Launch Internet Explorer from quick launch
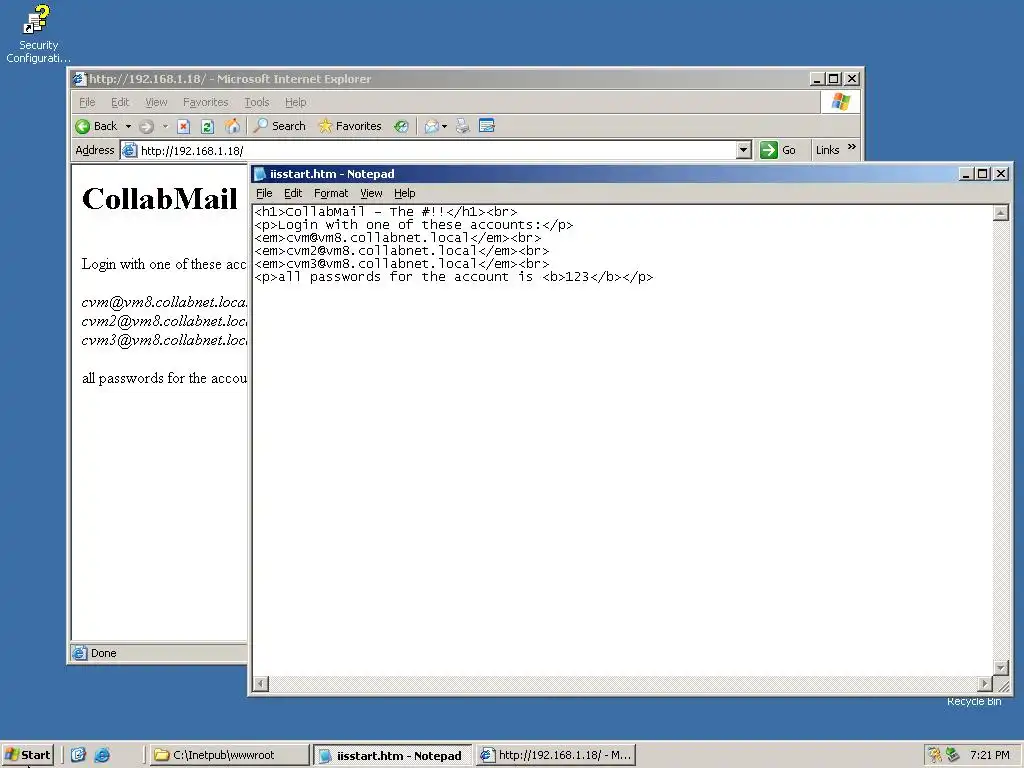Viewport: 1024px width, 768px height. pos(102,755)
